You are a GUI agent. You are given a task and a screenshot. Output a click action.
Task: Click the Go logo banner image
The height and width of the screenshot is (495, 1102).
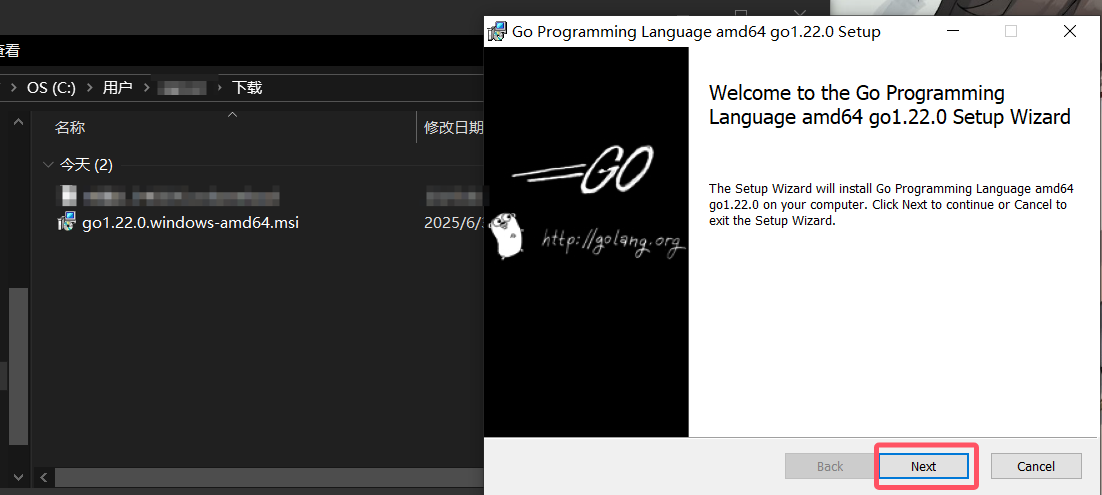pyautogui.click(x=586, y=243)
